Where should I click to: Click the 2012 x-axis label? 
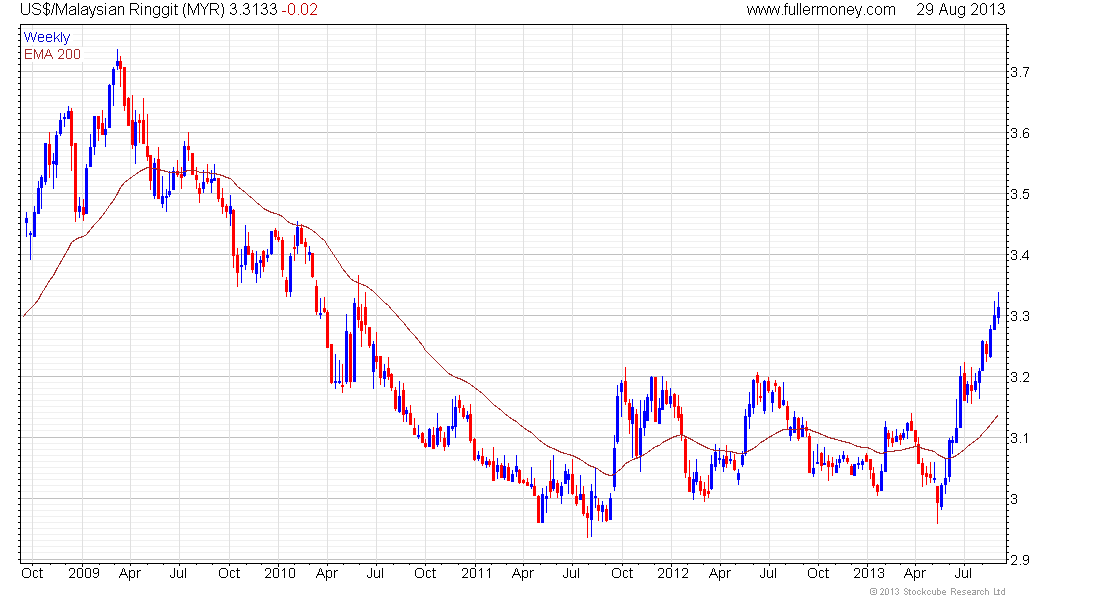pyautogui.click(x=673, y=573)
